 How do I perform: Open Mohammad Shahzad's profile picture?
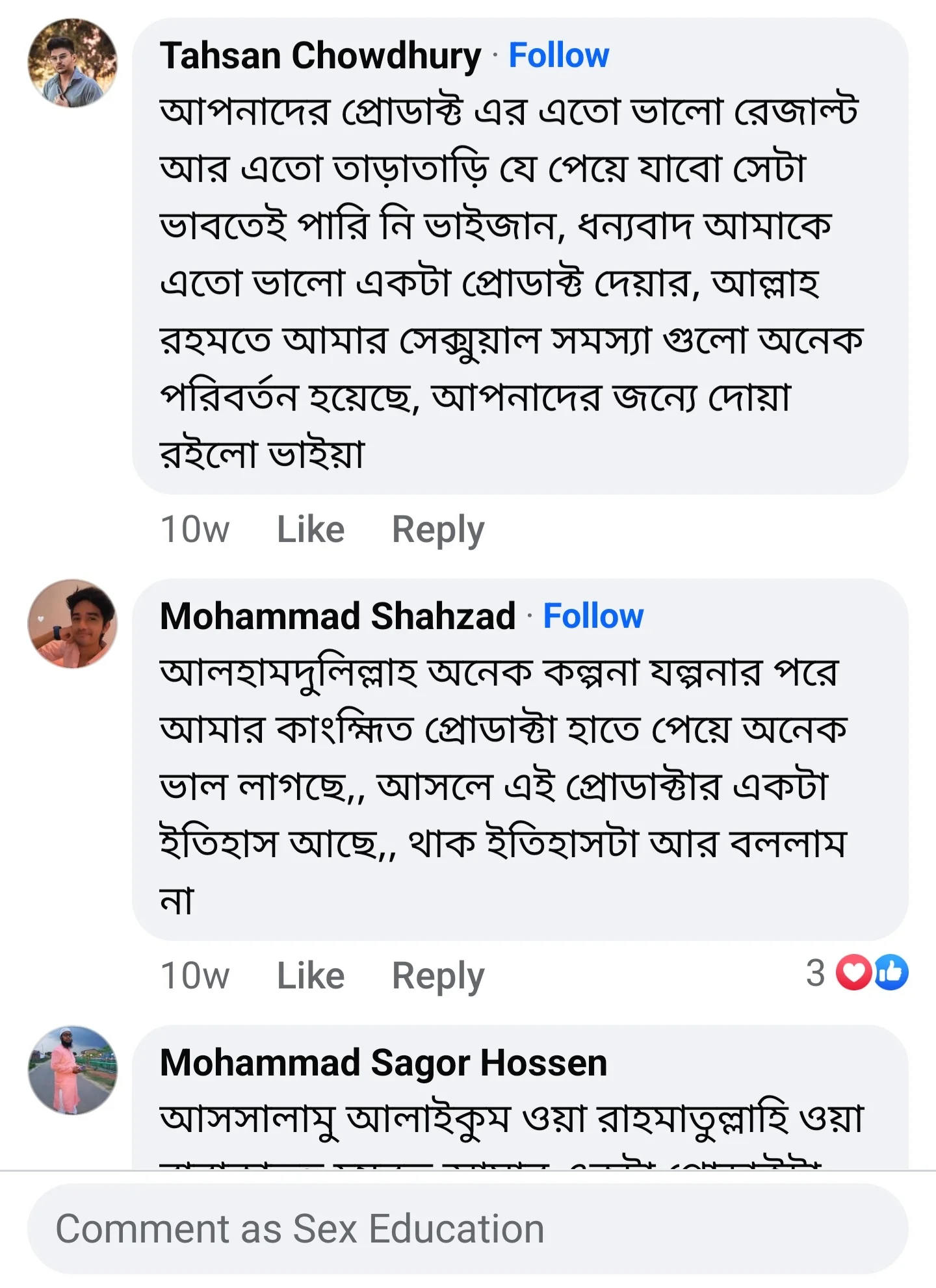72,624
